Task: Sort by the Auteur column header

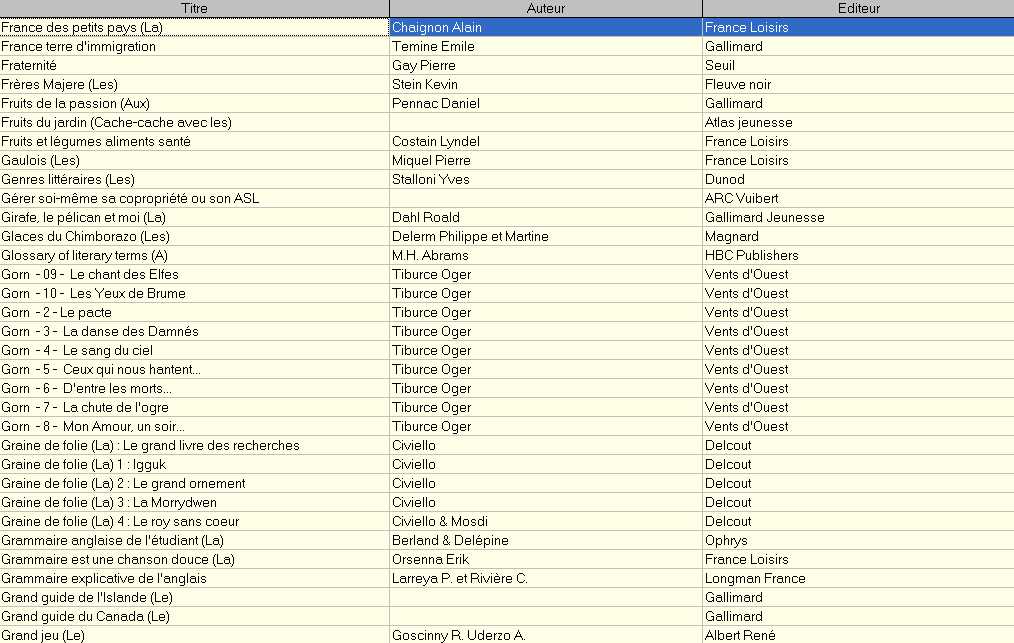Action: (x=546, y=8)
